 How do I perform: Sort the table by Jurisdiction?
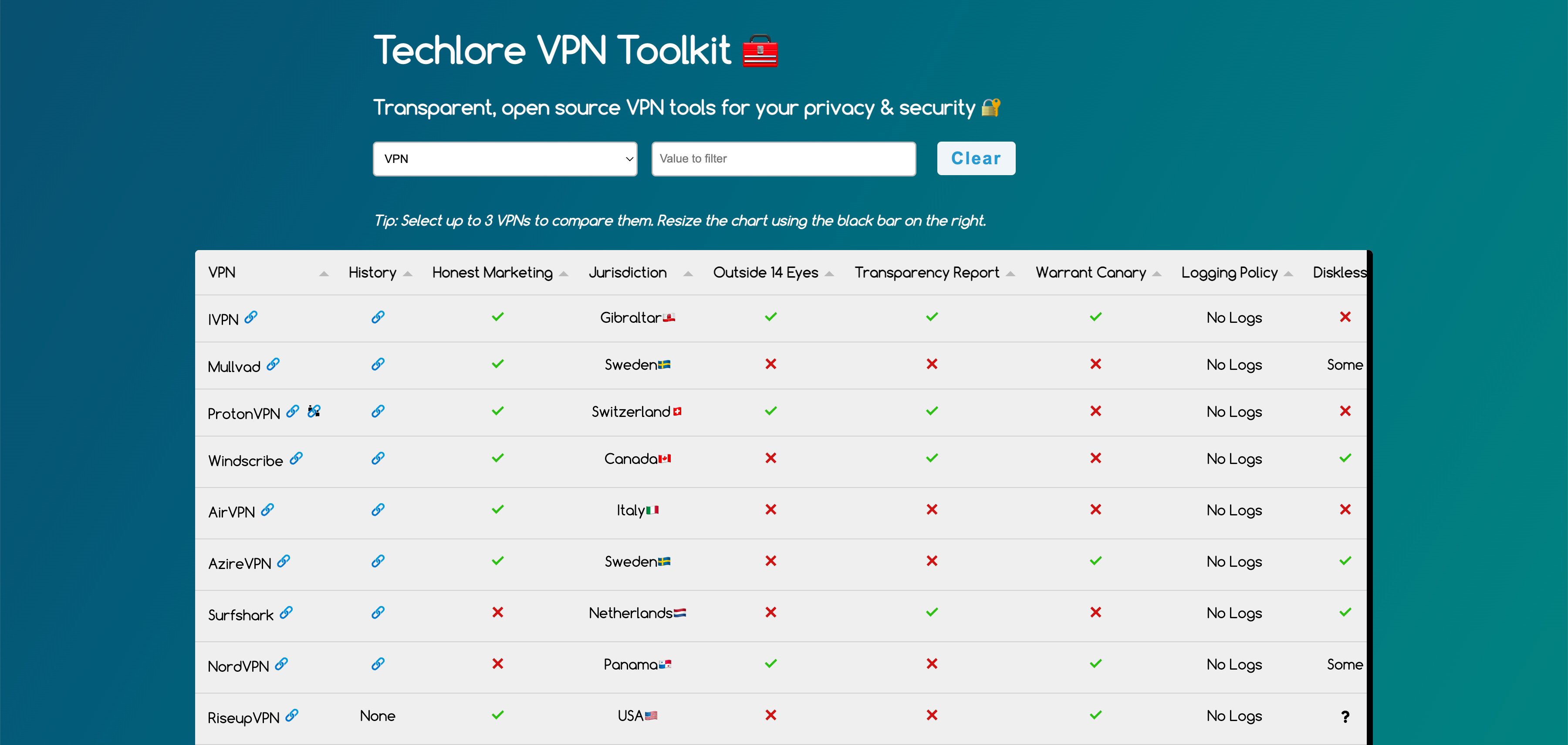point(628,273)
